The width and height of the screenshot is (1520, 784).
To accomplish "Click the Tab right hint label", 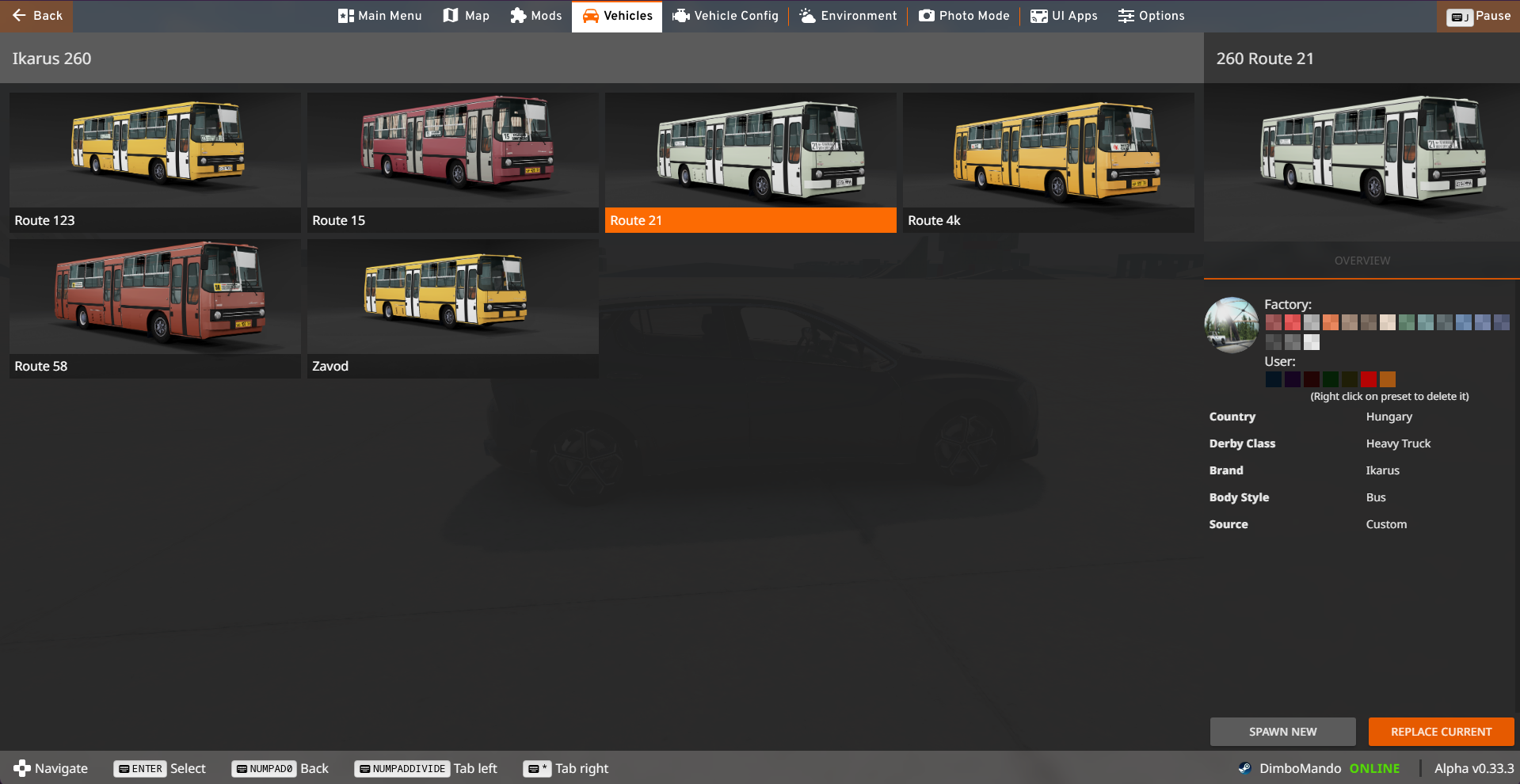I will coord(581,769).
